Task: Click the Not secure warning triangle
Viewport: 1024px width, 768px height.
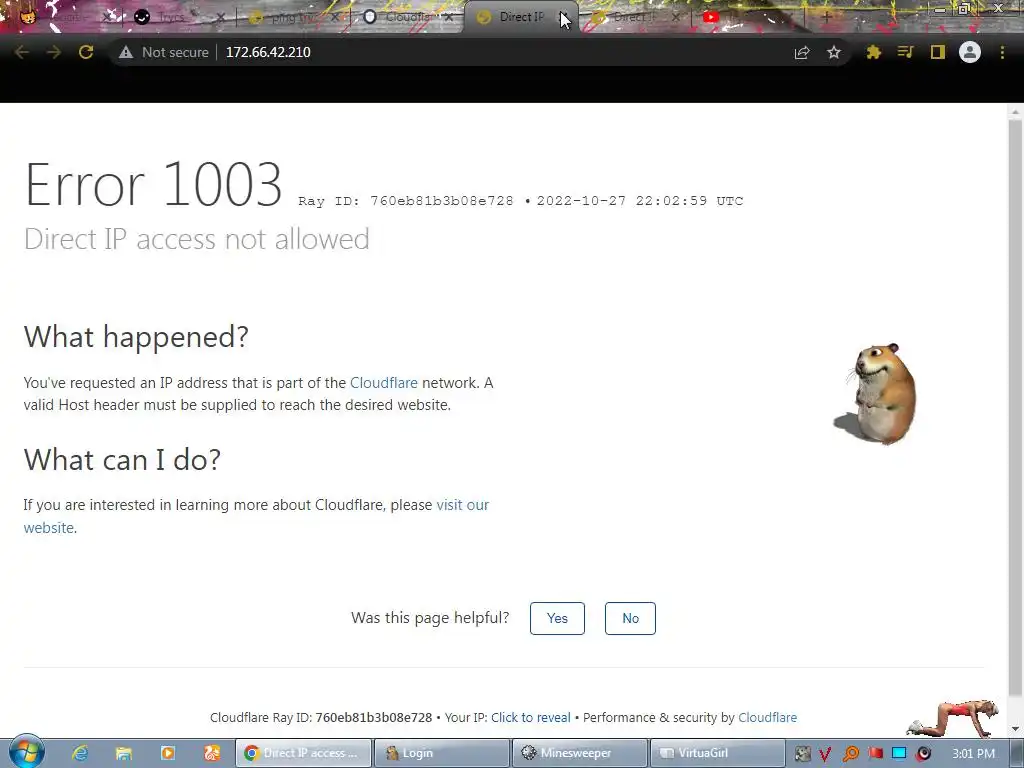Action: 126,52
